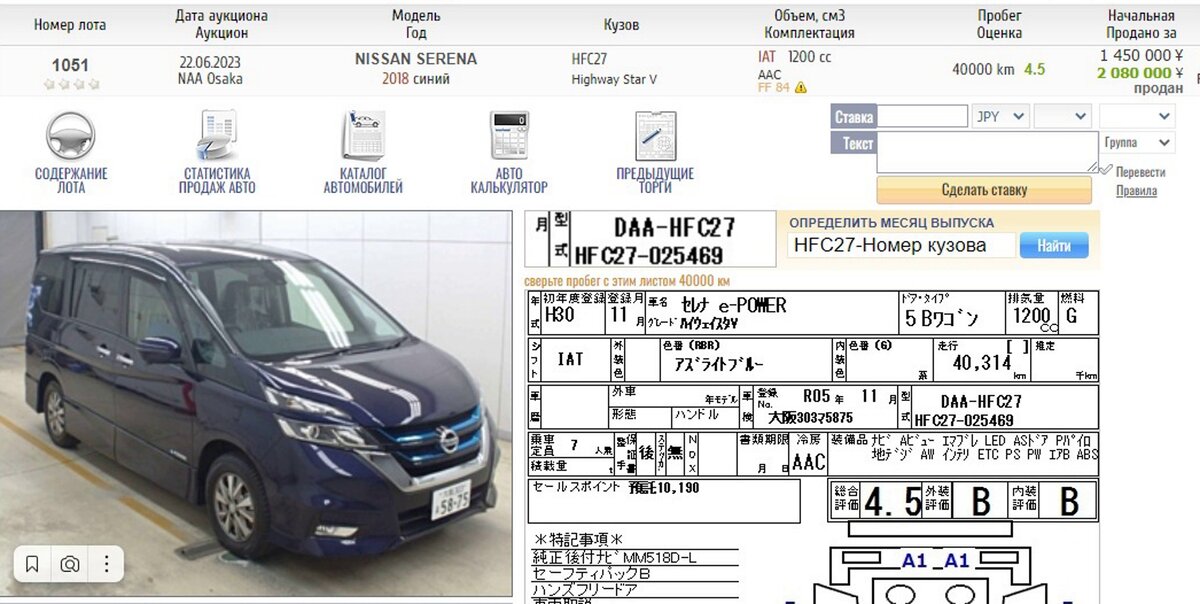Click the lot rating stars under 1051

point(70,85)
